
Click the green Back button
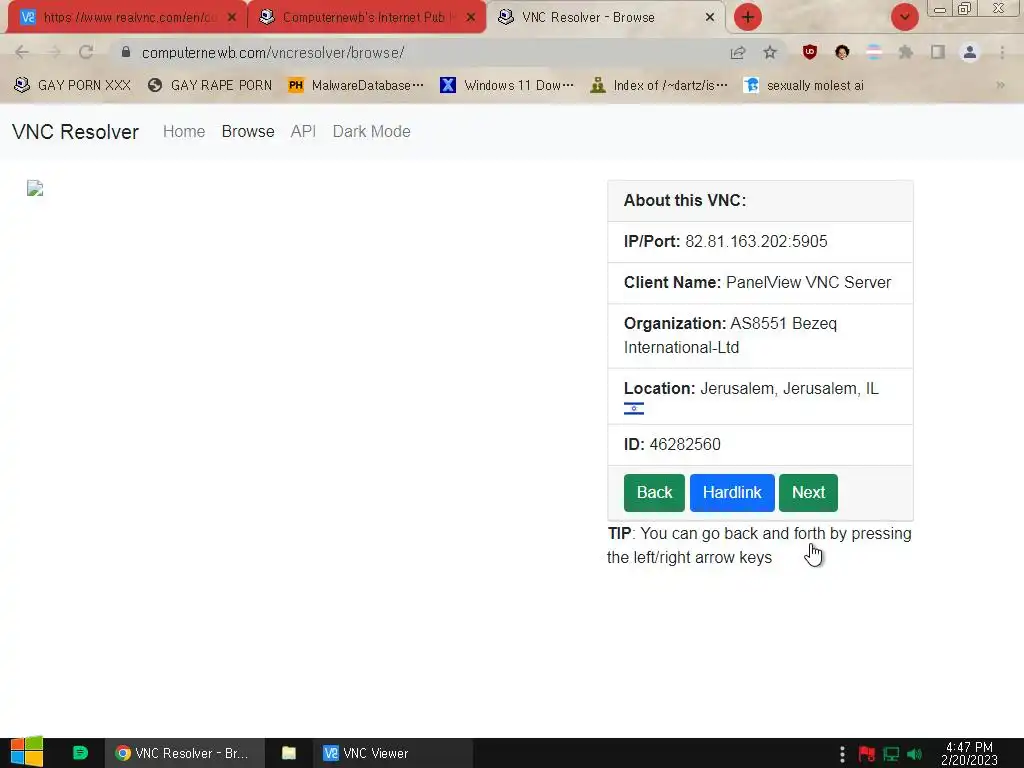coord(654,492)
